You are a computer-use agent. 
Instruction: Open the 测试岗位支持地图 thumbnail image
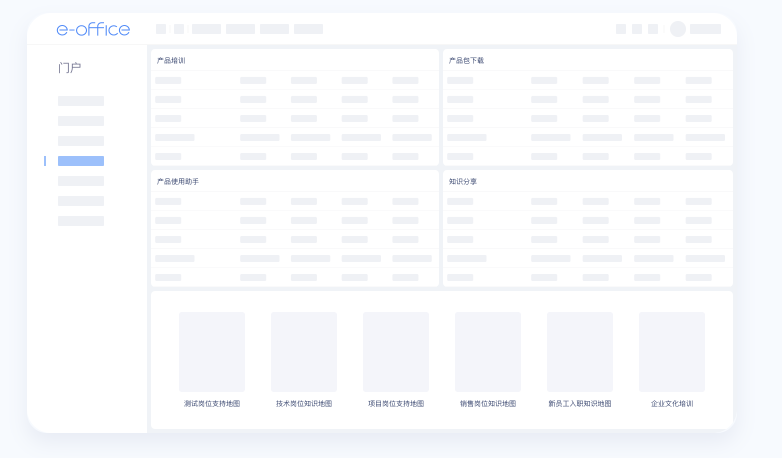click(x=212, y=352)
